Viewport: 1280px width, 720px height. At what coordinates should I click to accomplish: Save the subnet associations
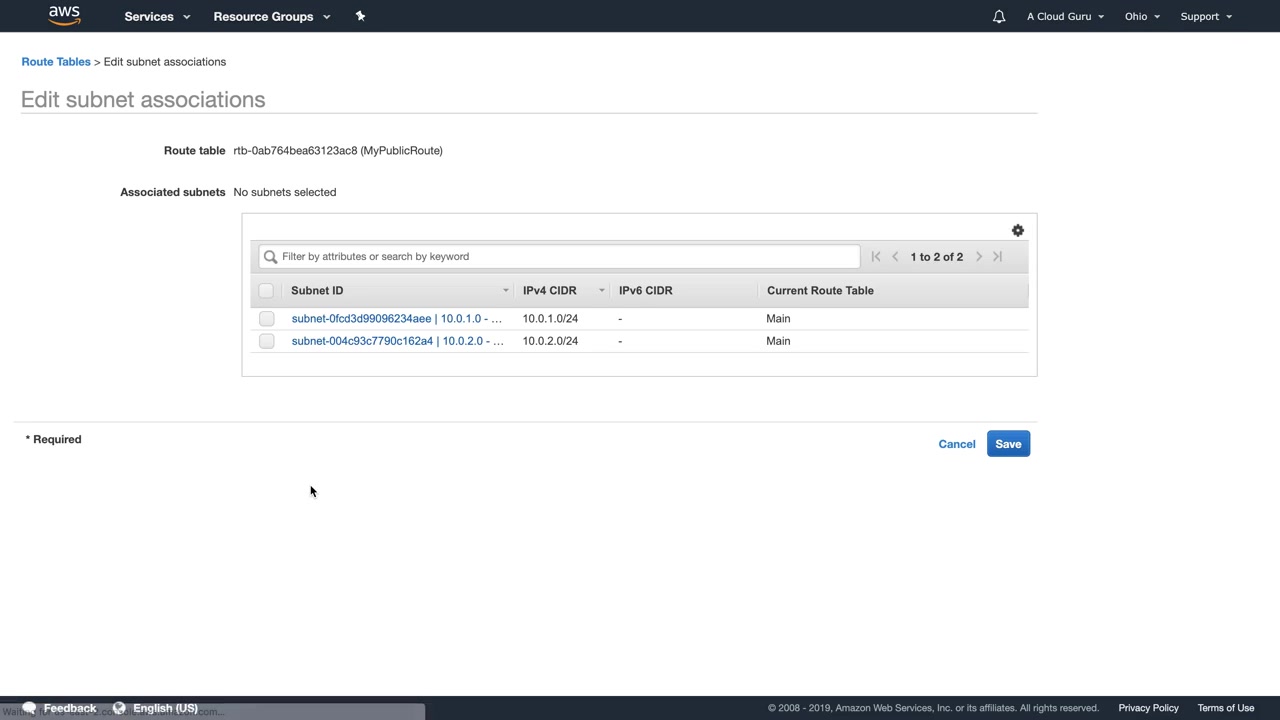coord(1008,444)
